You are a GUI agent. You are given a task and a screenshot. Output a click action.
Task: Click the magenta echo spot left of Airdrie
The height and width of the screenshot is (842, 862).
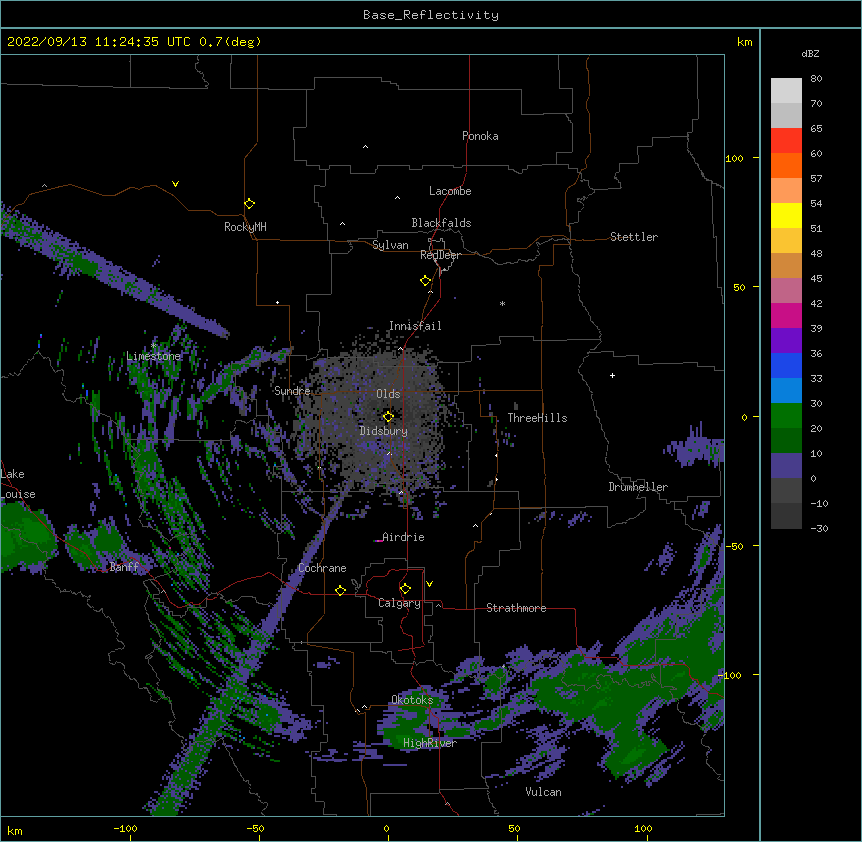(x=378, y=541)
